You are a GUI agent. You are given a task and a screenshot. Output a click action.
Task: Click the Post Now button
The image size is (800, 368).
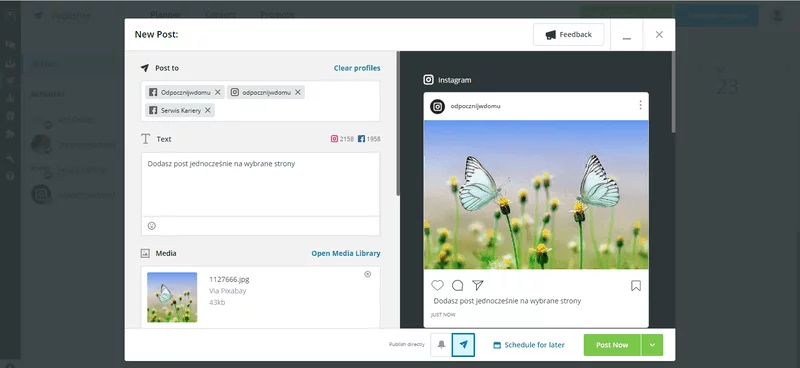pyautogui.click(x=612, y=345)
